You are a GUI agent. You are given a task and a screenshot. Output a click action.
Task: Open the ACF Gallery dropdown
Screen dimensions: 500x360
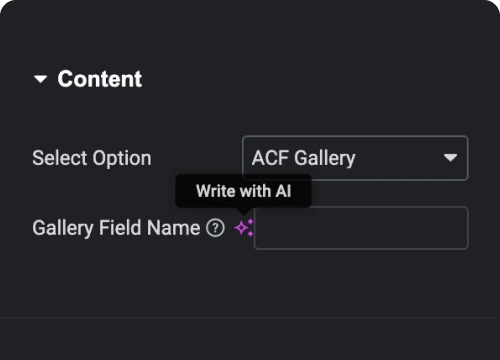pos(355,158)
